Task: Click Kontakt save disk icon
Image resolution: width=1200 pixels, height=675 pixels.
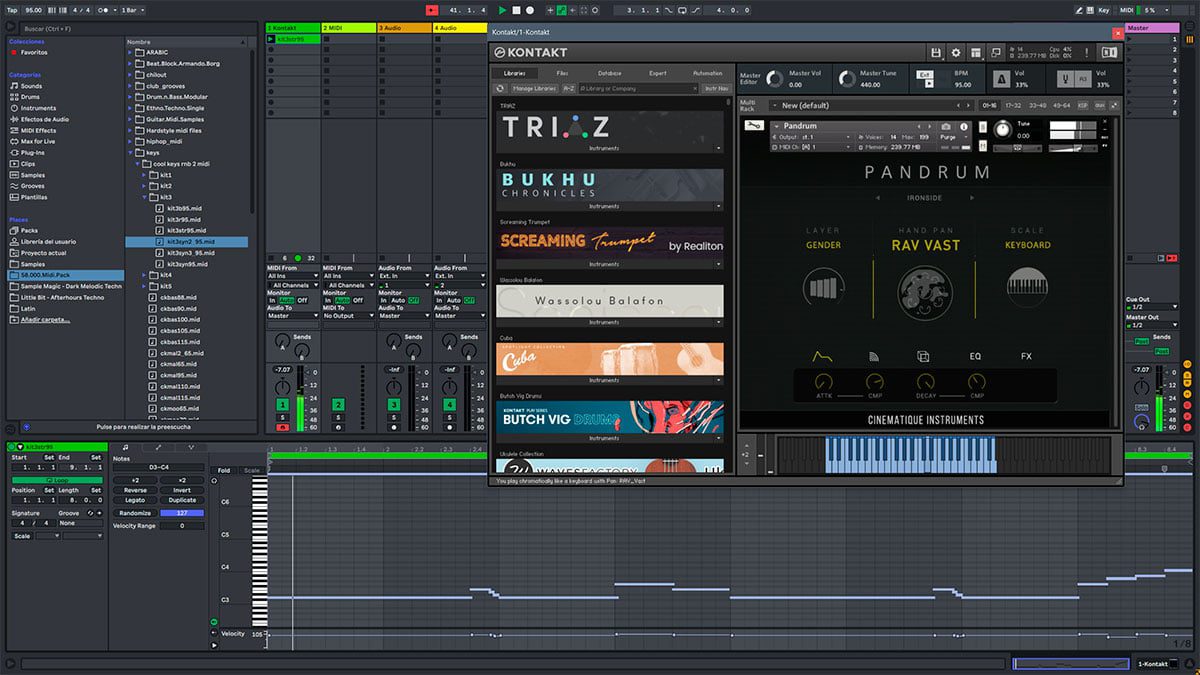Action: 936,52
